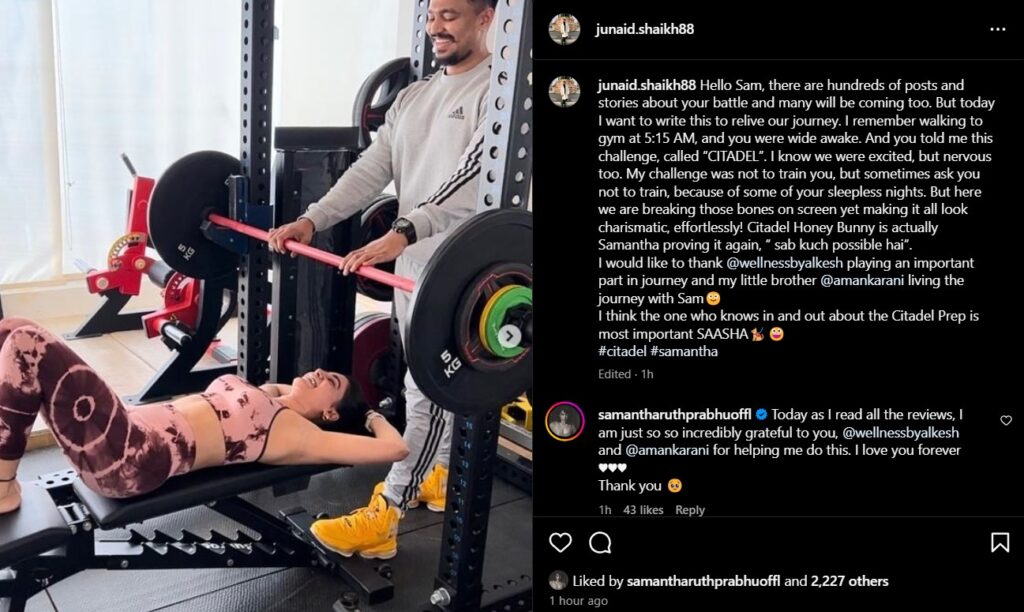
Task: Open the @wellnessbyalkesh mention in the caption
Action: (x=784, y=263)
